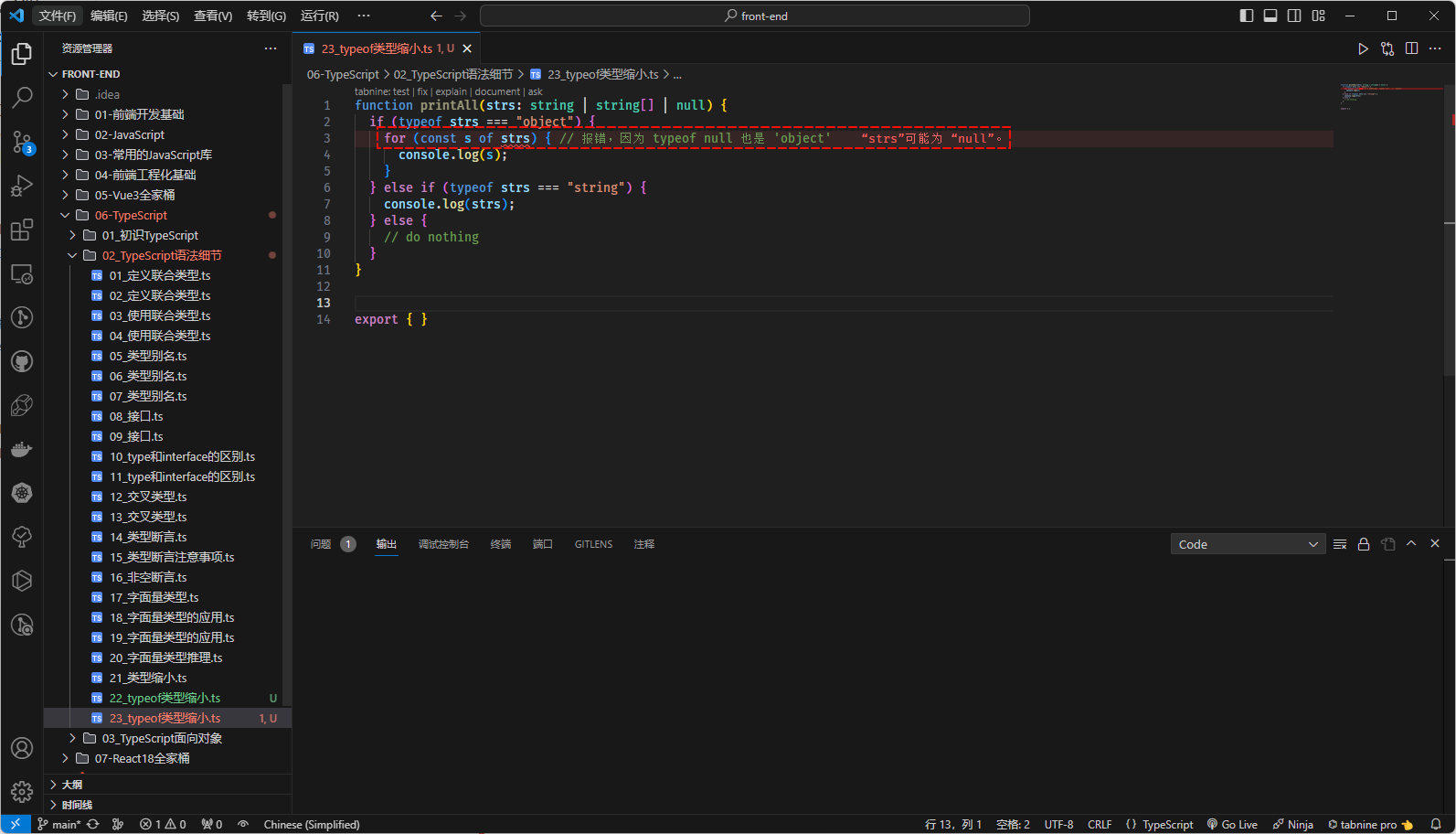Expand the 03_TypeScript面向对象 folder
This screenshot has height=834, width=1456.
(x=162, y=738)
